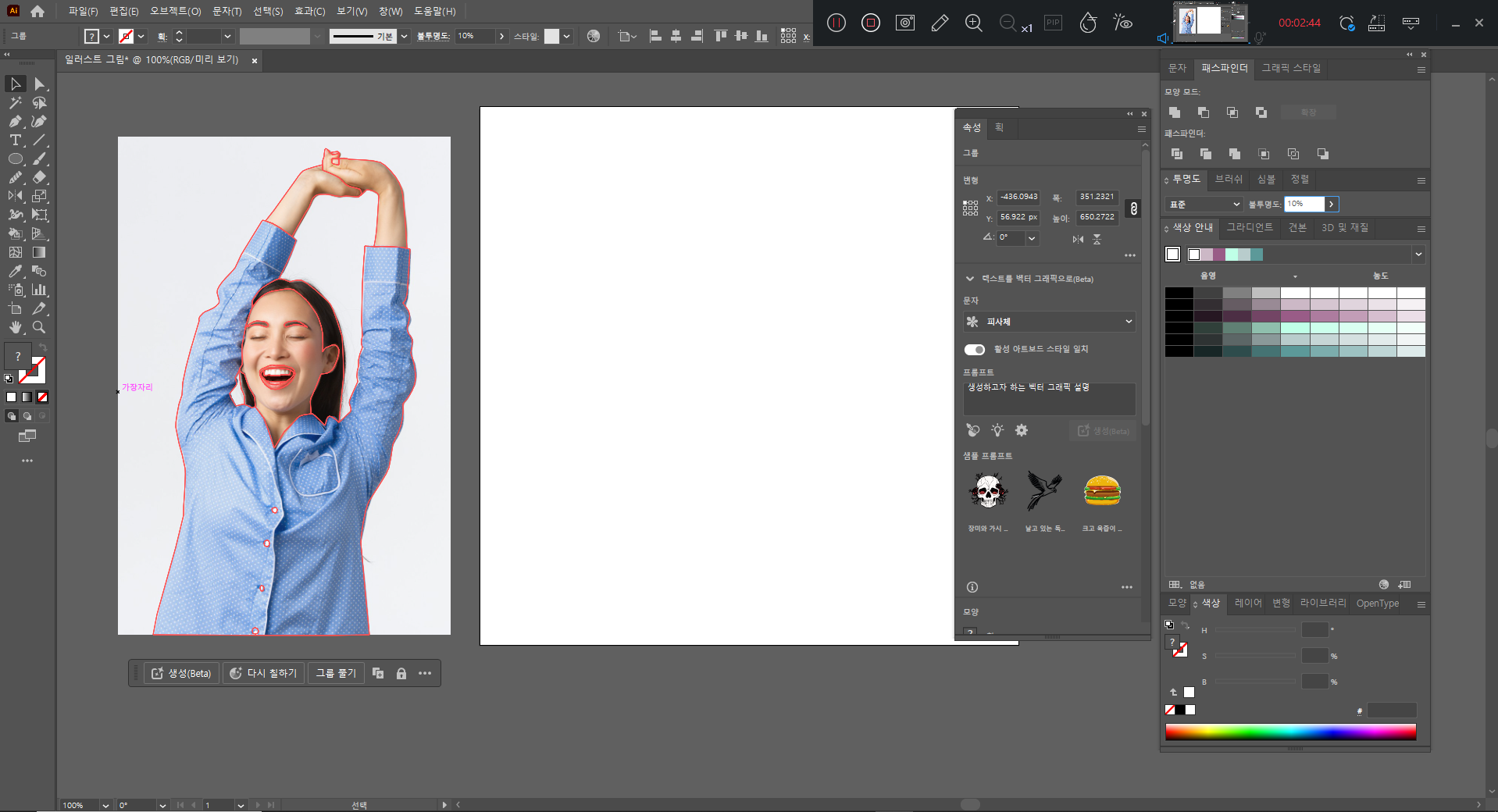Activate the Eyedropper tool
Viewport: 1498px width, 812px height.
(15, 271)
